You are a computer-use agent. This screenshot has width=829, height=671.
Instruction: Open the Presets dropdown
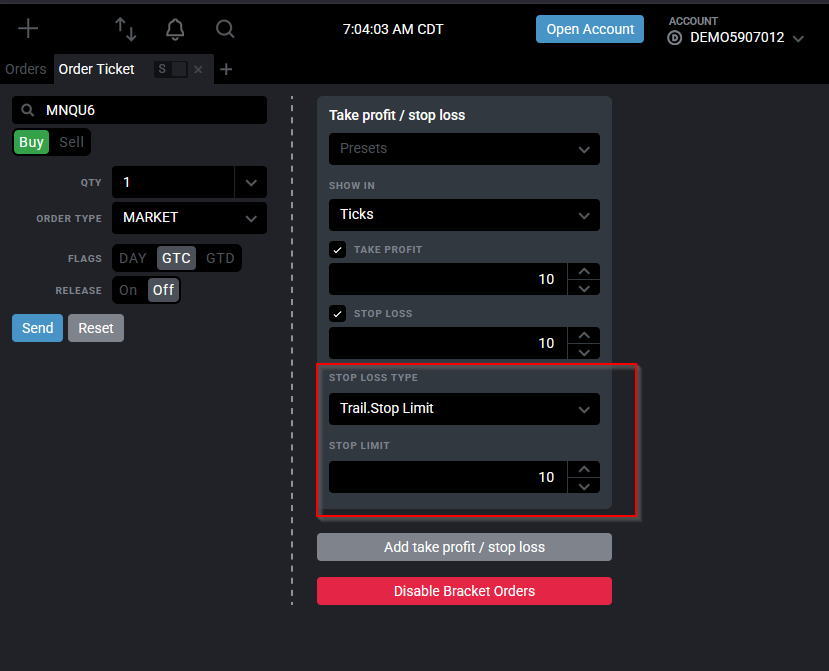pyautogui.click(x=464, y=149)
